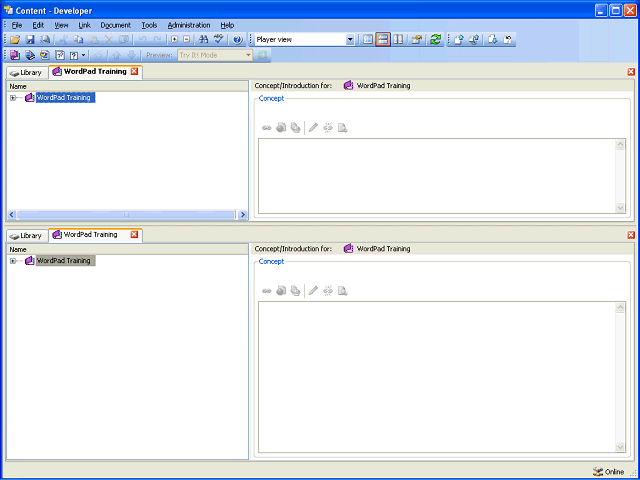This screenshot has width=640, height=480.
Task: Click the Print preview icon next to Save
Action: coord(45,40)
